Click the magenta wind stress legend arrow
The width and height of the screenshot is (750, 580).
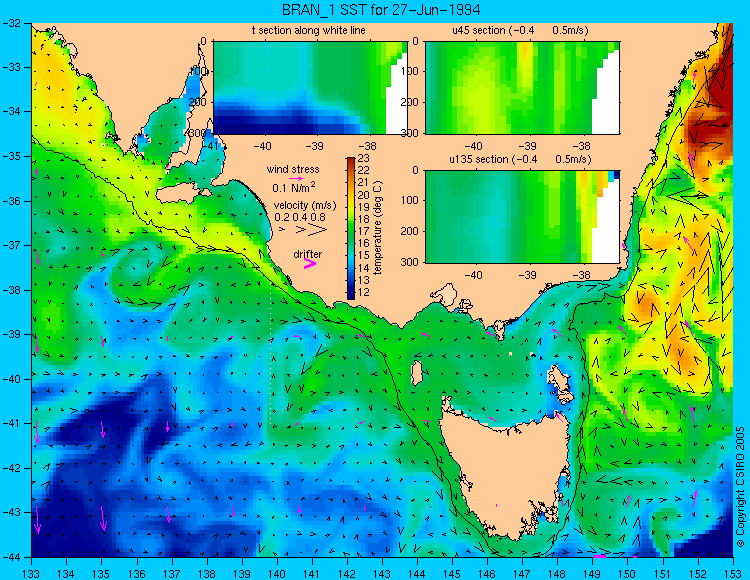tap(296, 178)
